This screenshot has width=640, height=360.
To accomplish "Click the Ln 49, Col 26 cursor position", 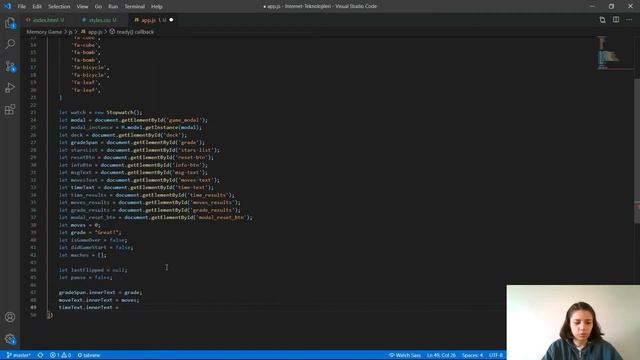I will click(x=441, y=355).
